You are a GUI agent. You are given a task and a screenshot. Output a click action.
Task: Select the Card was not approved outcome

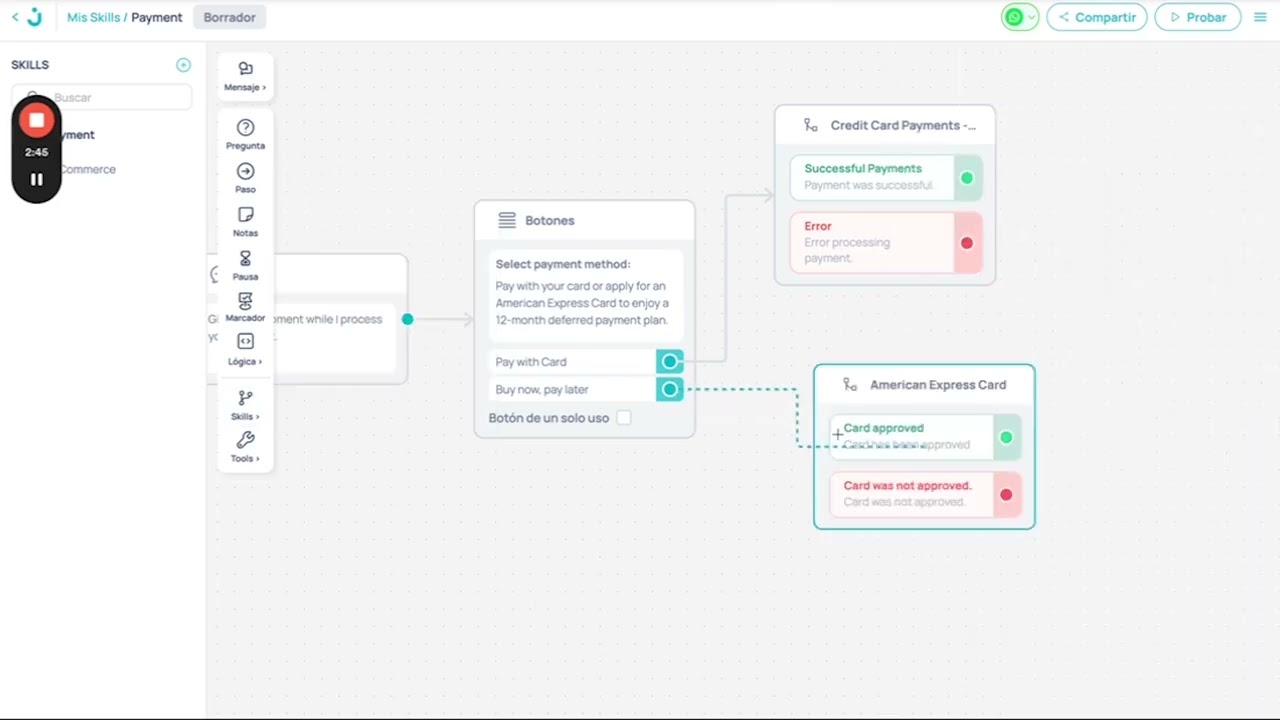point(911,494)
